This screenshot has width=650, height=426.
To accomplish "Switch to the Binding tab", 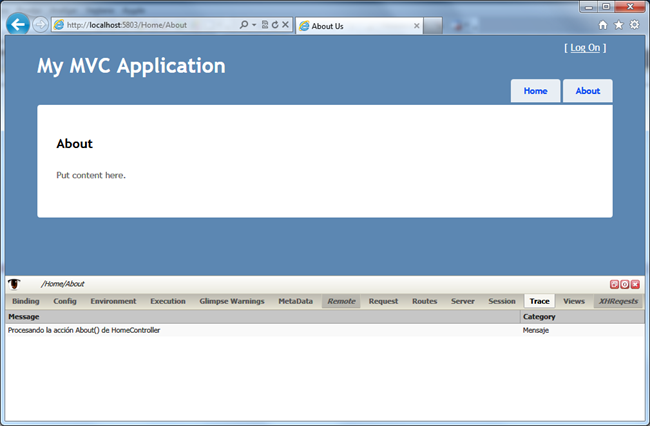I will (x=26, y=301).
